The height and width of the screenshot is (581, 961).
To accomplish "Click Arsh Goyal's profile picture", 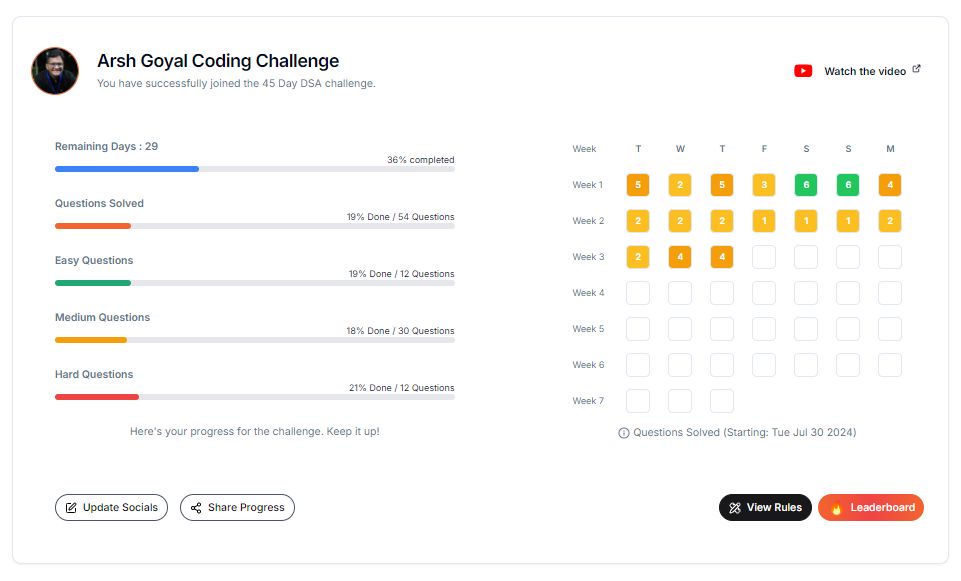I will tap(55, 71).
